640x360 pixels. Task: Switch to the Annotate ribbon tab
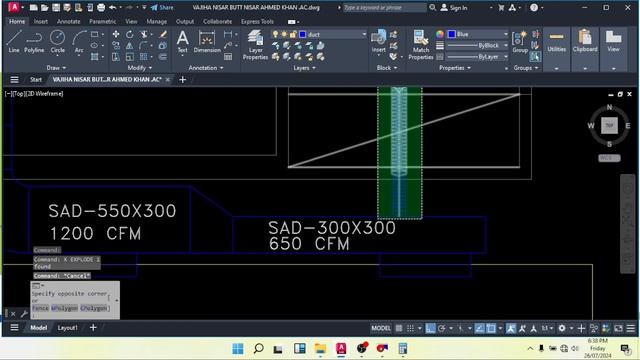click(68, 21)
